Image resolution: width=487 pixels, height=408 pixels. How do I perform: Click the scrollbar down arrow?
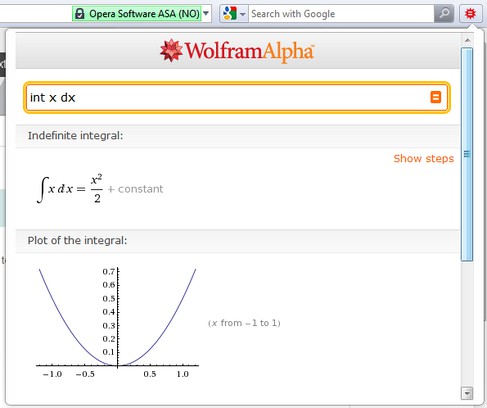[x=467, y=393]
